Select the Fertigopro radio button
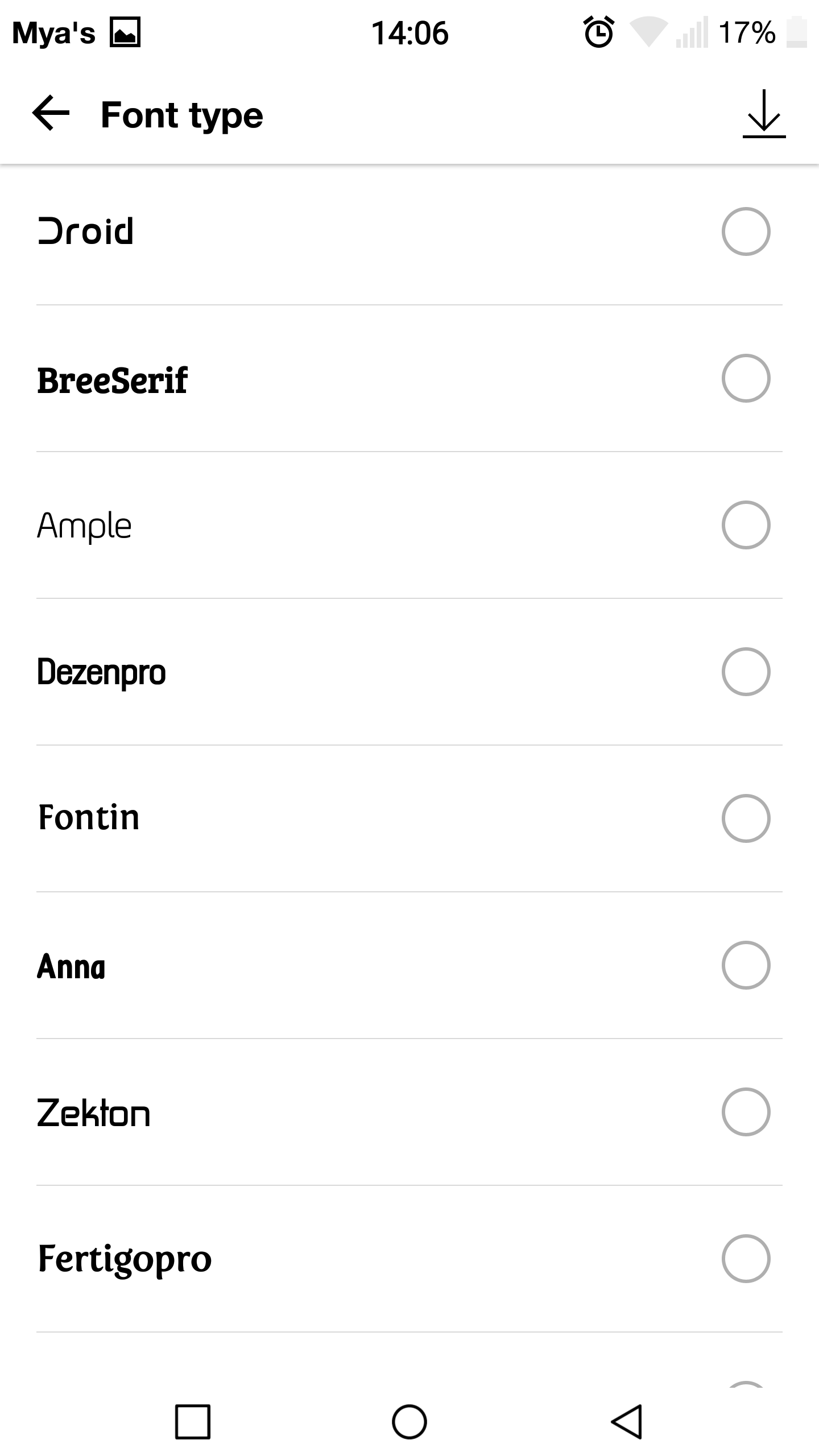The width and height of the screenshot is (819, 1456). click(x=746, y=1259)
